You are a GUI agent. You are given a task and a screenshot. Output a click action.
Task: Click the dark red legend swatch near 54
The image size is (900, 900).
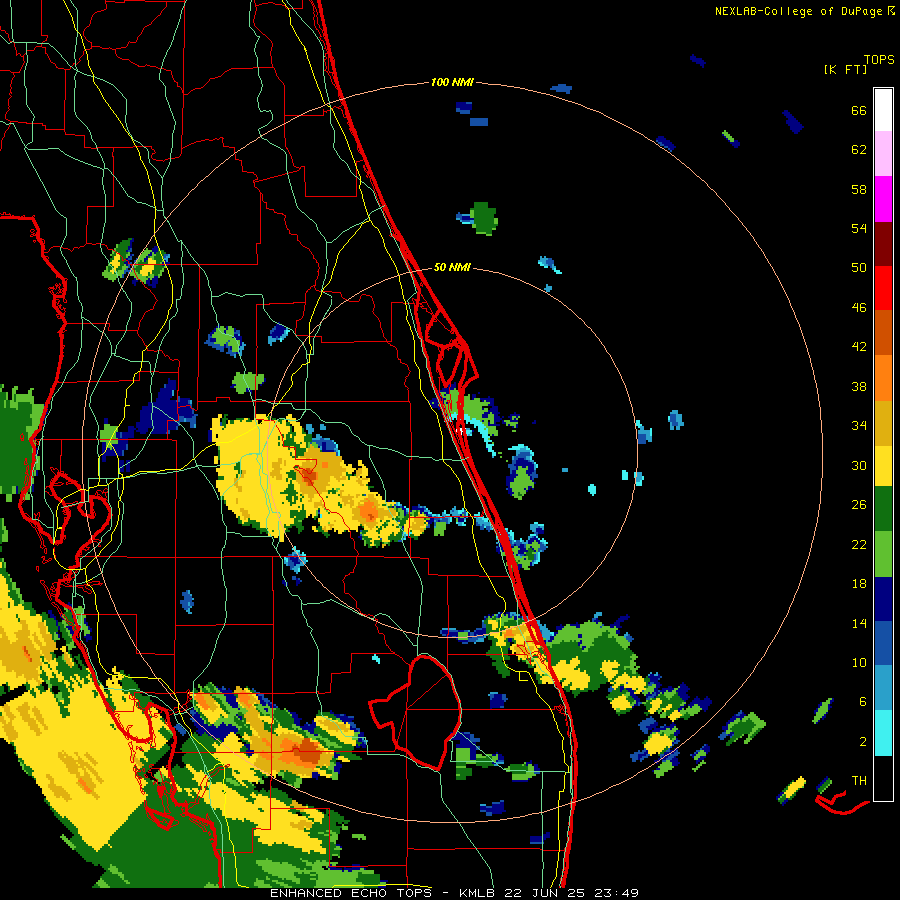tap(883, 243)
